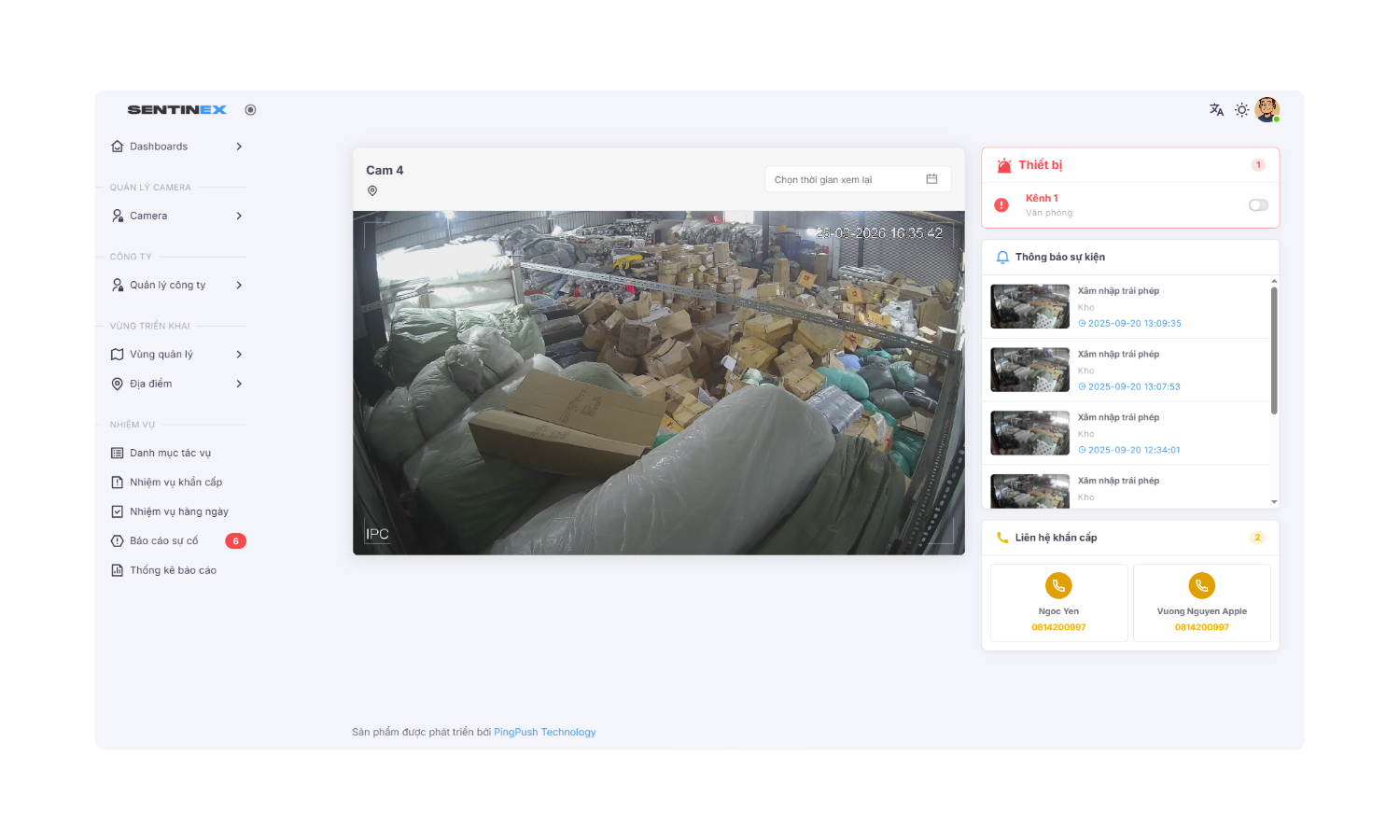Click the calendar icon in replay picker
This screenshot has height=840, width=1400.
(x=931, y=179)
